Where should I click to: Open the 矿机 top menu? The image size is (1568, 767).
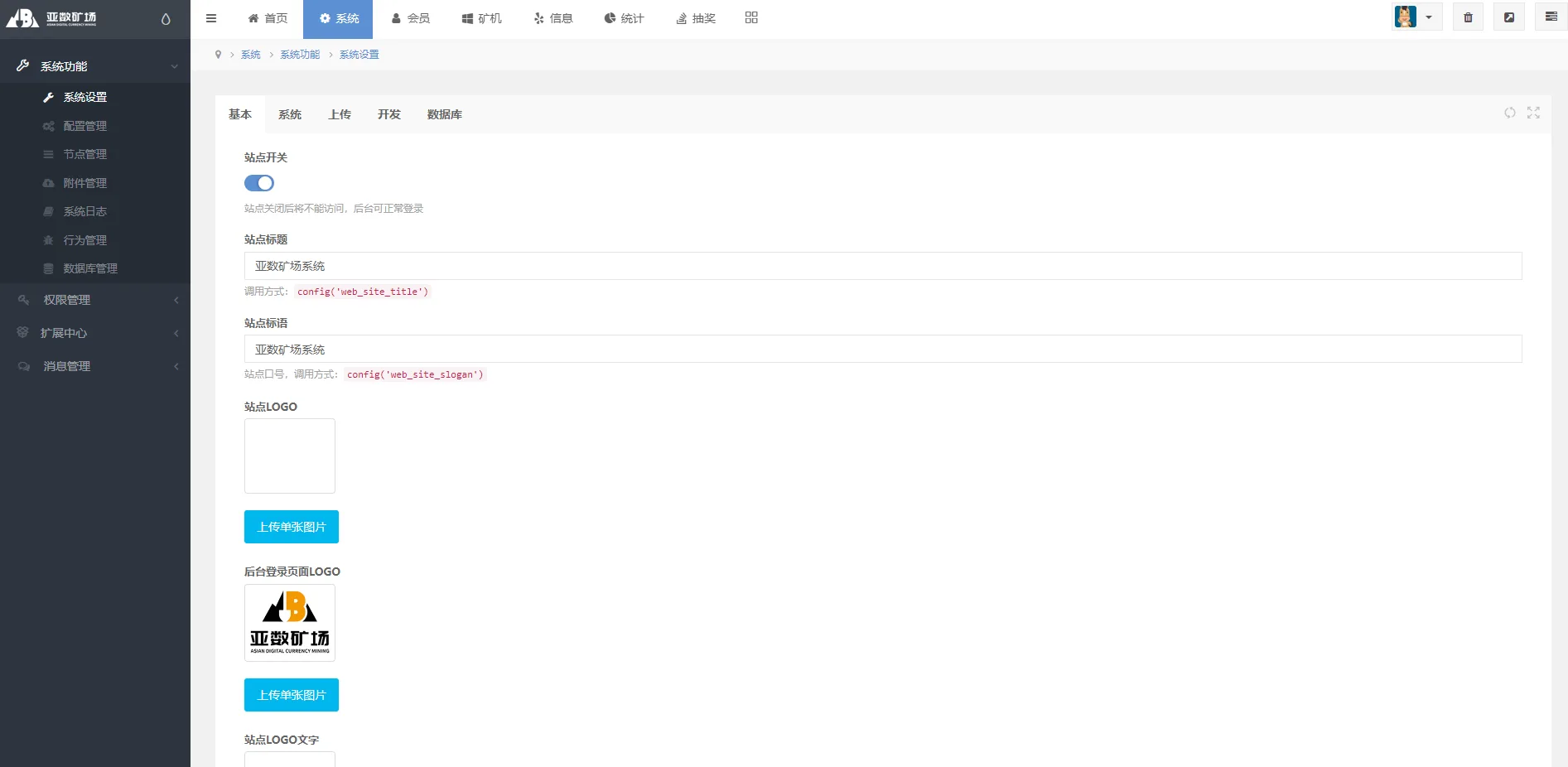click(482, 18)
